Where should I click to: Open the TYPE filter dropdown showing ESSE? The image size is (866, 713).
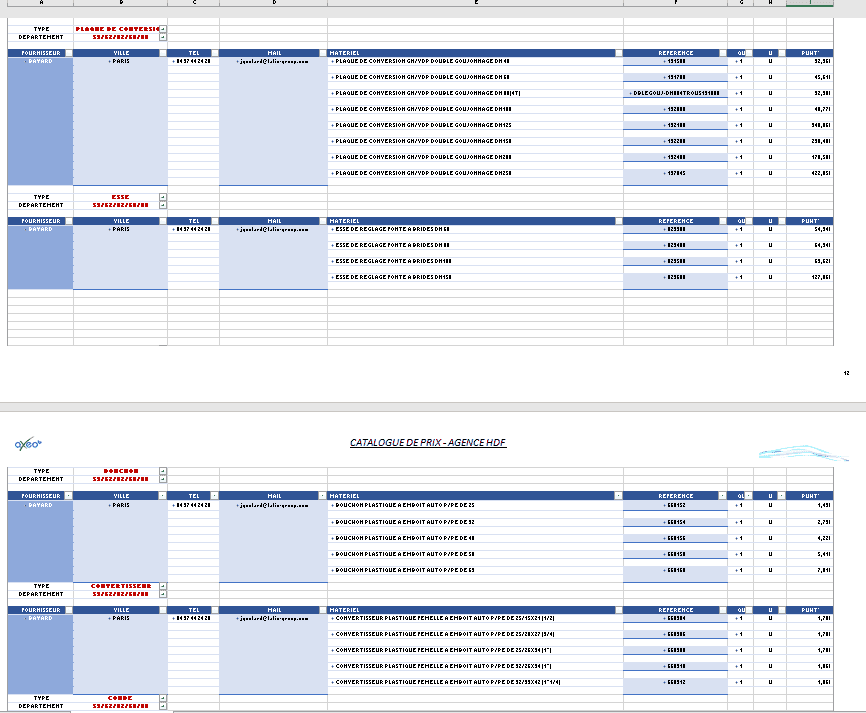tap(163, 197)
